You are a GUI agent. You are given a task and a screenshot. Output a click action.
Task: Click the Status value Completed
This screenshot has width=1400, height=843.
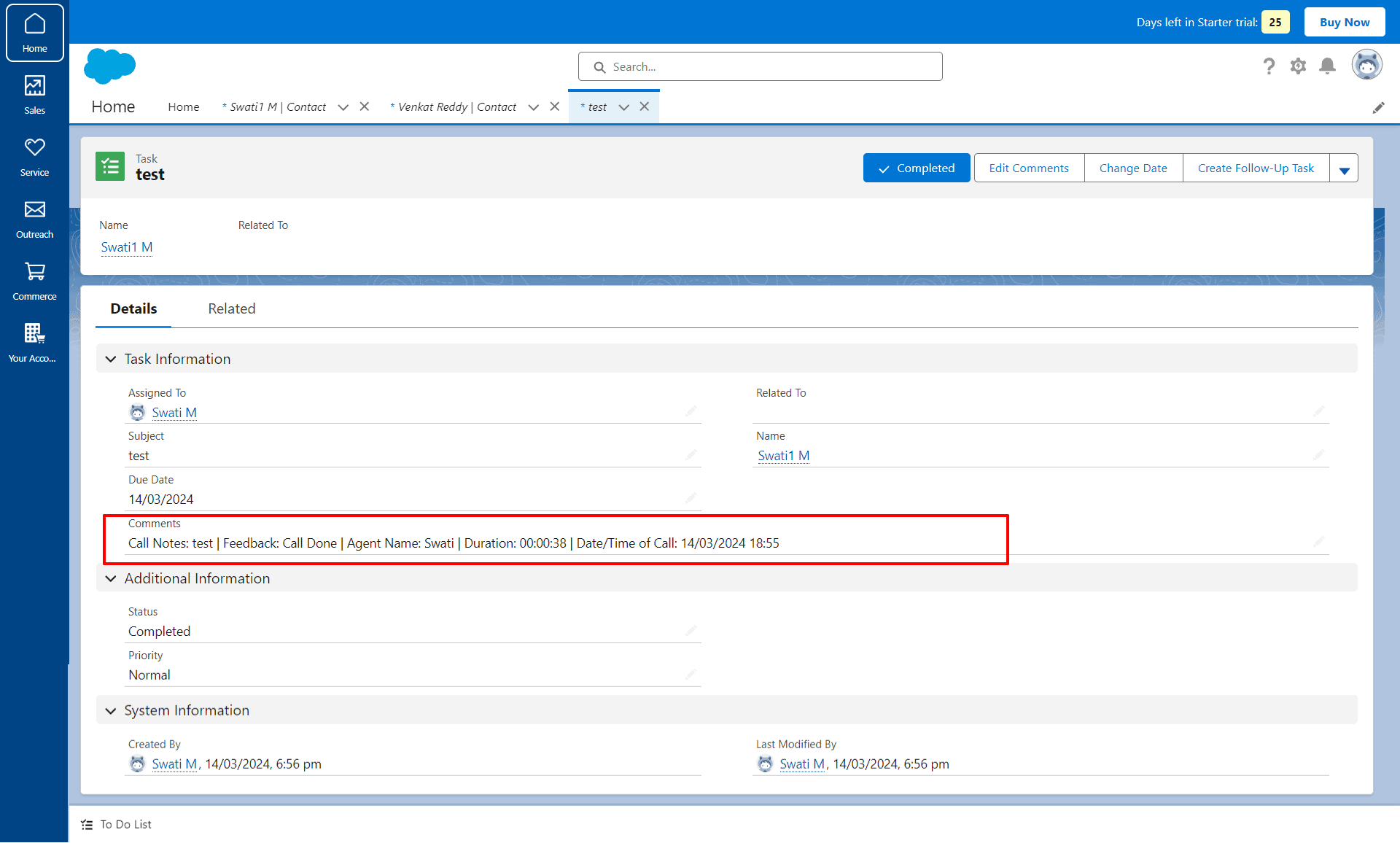tap(159, 632)
